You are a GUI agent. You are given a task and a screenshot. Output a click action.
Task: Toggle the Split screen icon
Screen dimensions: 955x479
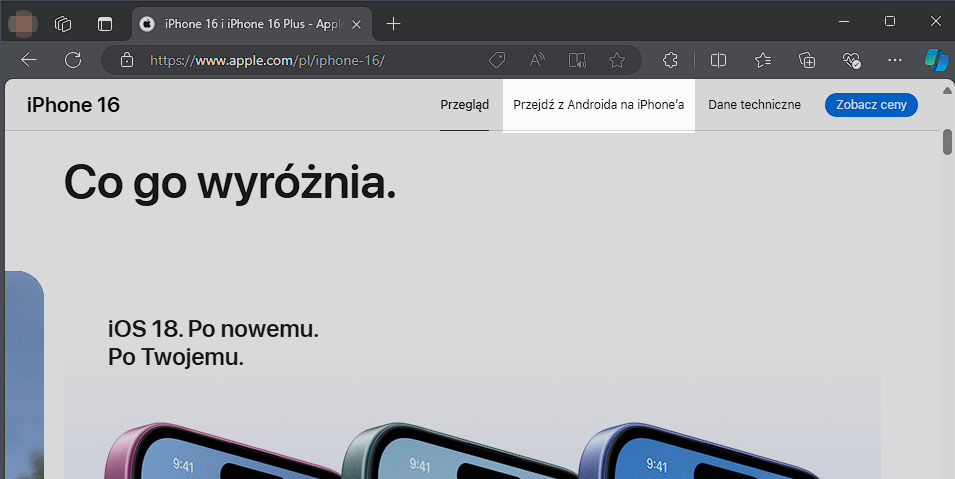(x=718, y=60)
